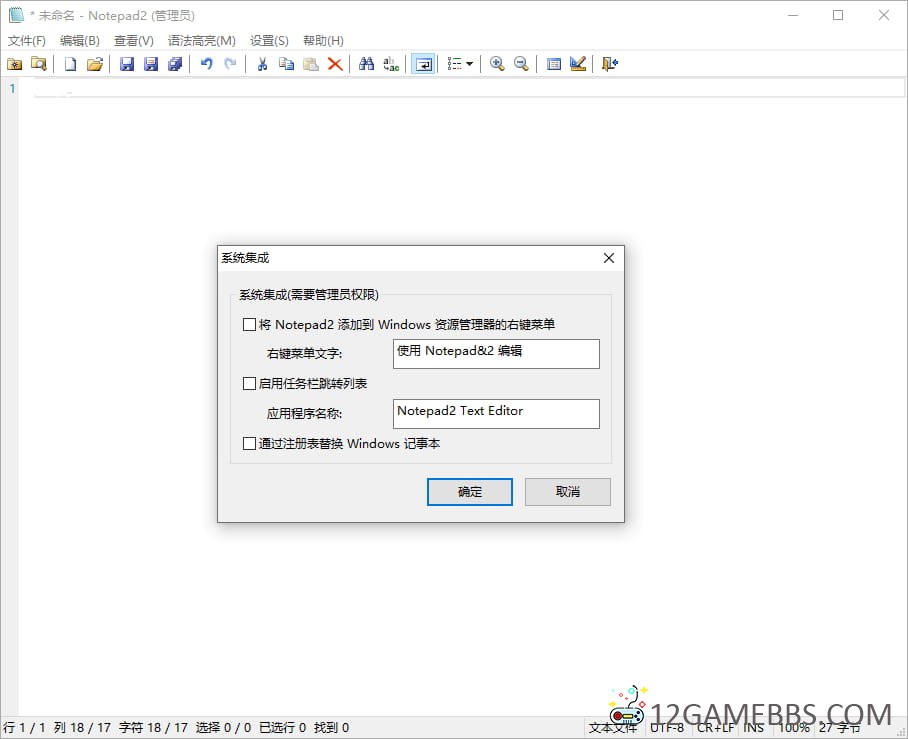The image size is (908, 739).
Task: Open the 编辑(B) menu
Action: pos(80,41)
